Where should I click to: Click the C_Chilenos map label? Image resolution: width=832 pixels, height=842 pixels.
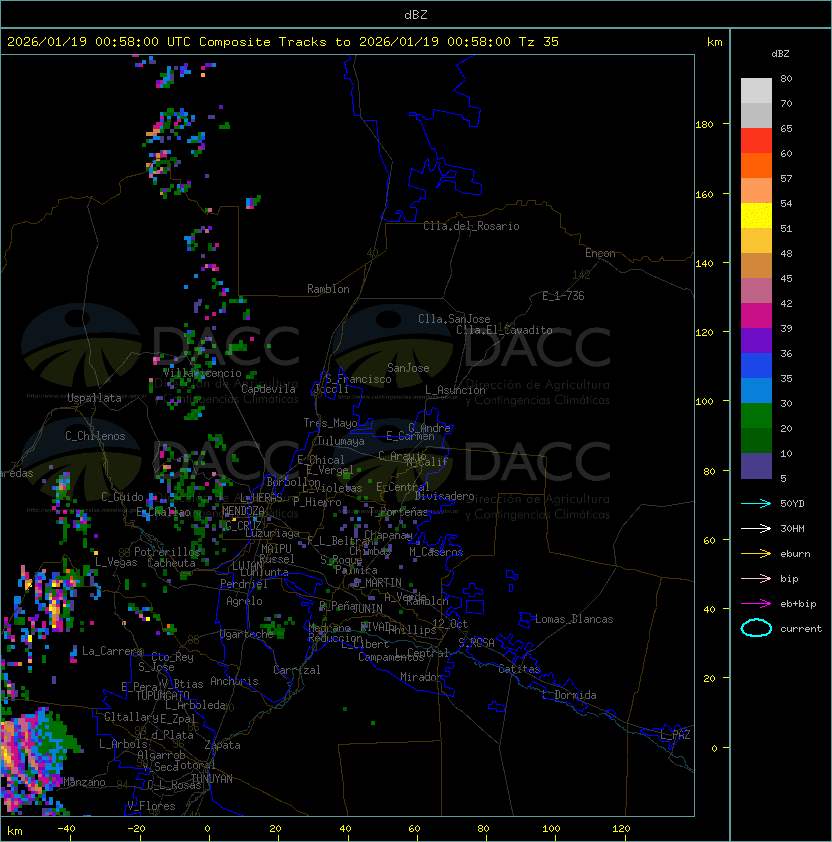click(x=95, y=436)
